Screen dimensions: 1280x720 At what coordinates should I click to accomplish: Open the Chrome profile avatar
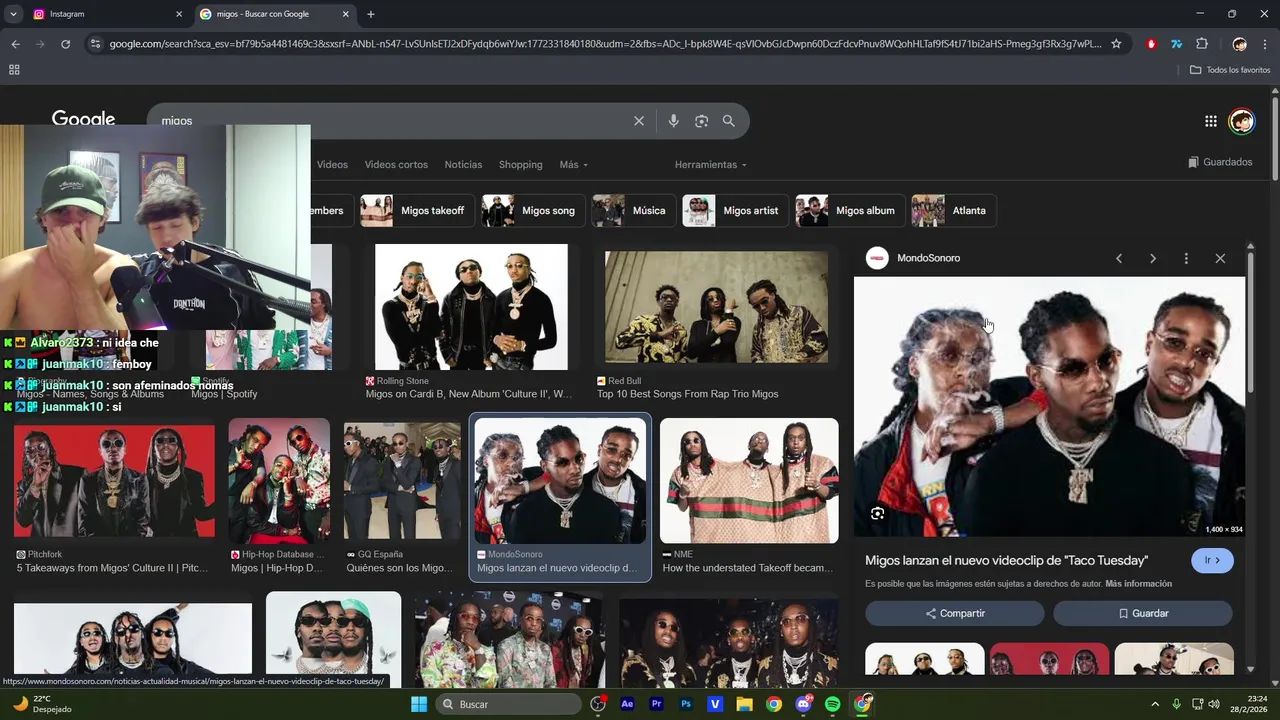[x=1240, y=44]
